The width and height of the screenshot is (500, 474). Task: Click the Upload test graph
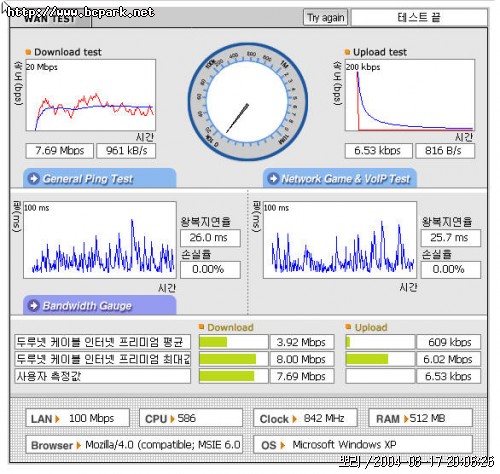[410, 95]
